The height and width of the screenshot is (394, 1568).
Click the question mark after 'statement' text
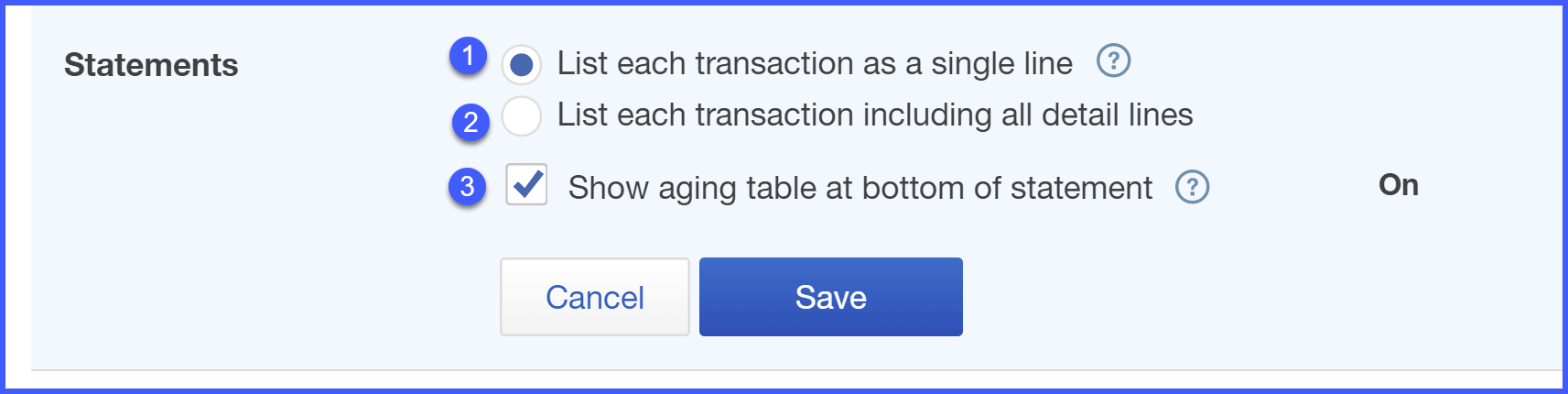click(1192, 187)
